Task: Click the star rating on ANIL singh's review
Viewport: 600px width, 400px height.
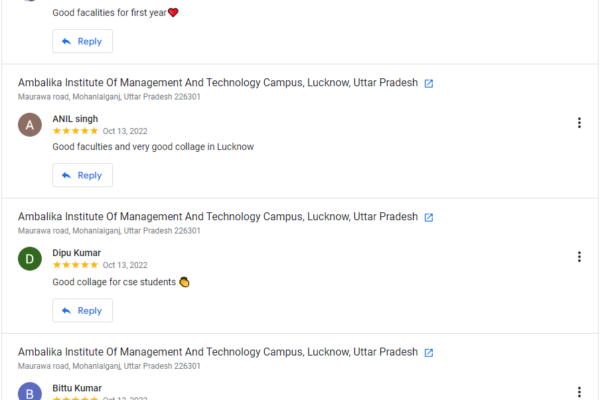Action: click(75, 131)
